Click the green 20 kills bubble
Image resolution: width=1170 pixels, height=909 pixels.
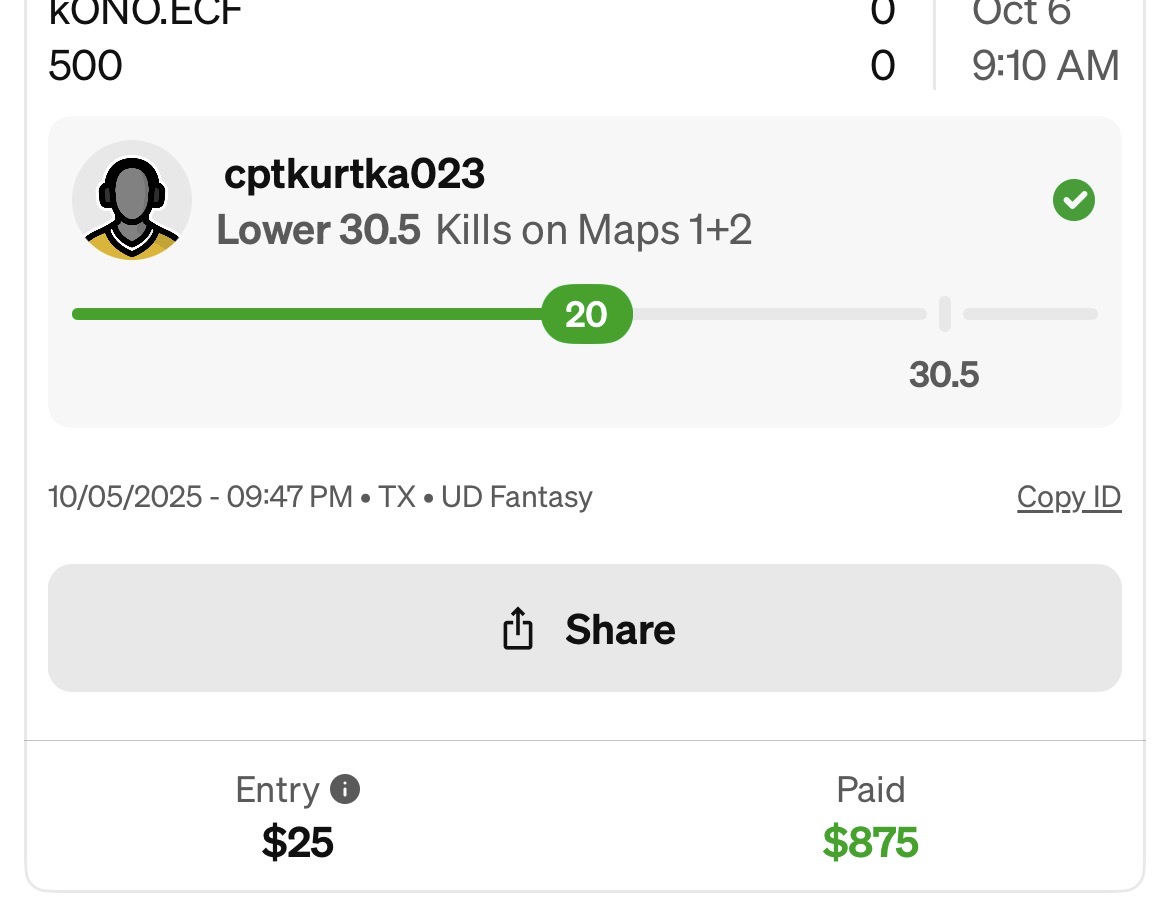click(x=586, y=314)
